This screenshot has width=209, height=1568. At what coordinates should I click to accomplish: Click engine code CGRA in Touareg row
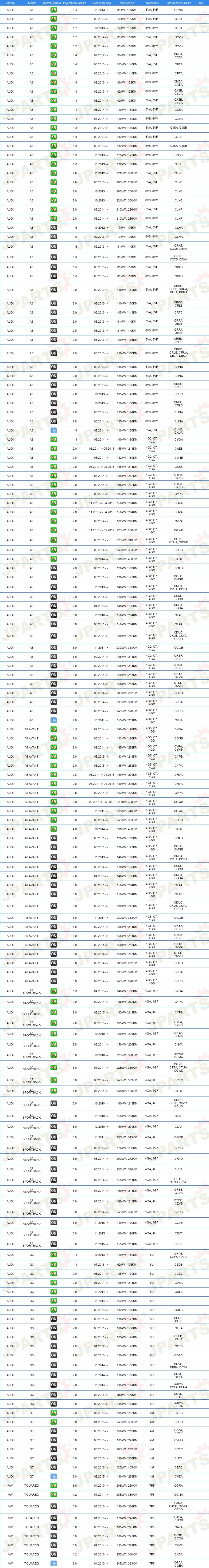tap(179, 1485)
